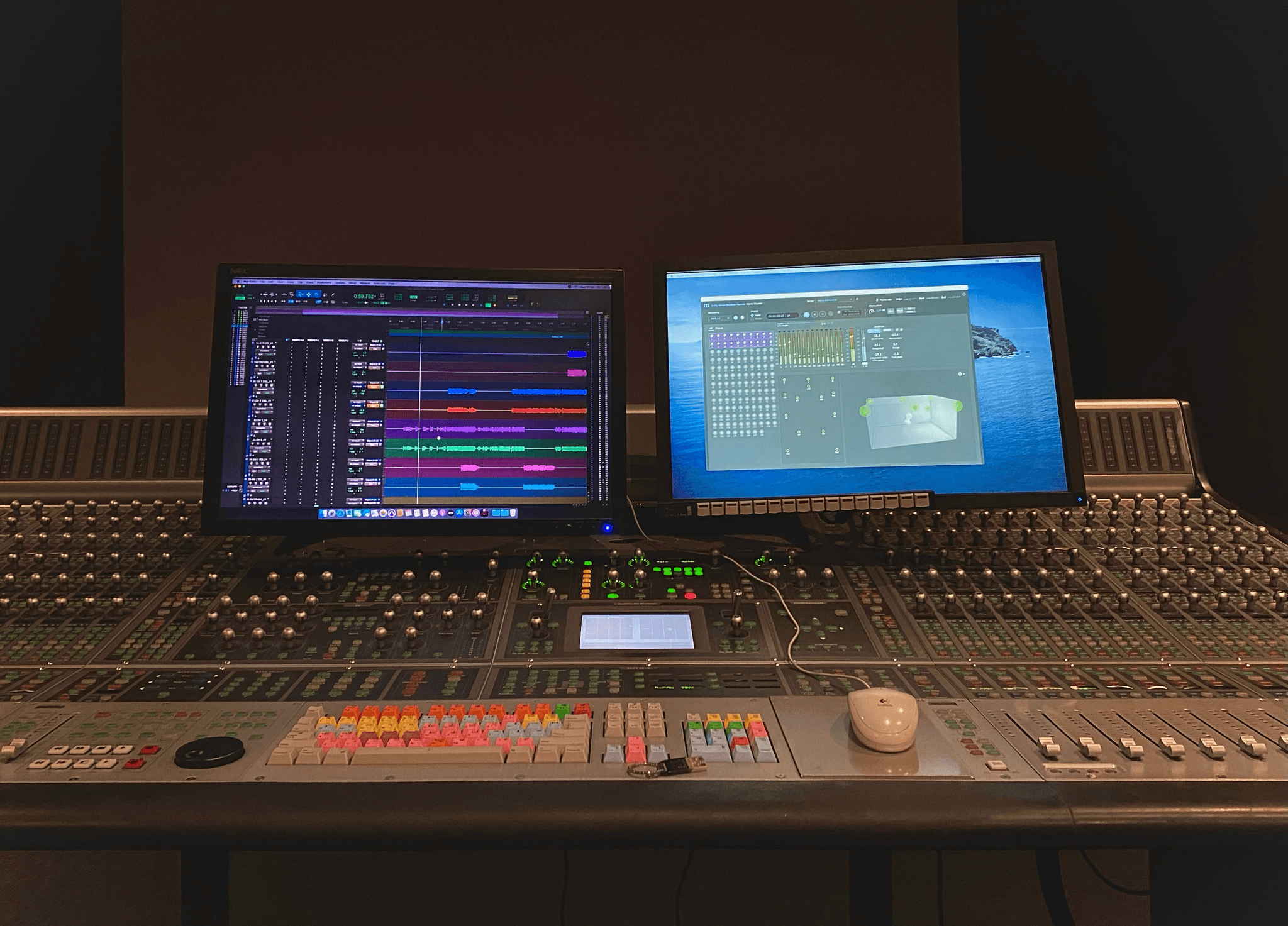The height and width of the screenshot is (926, 1288).
Task: Click the blue marker on the timeline ruler
Action: pos(441,322)
